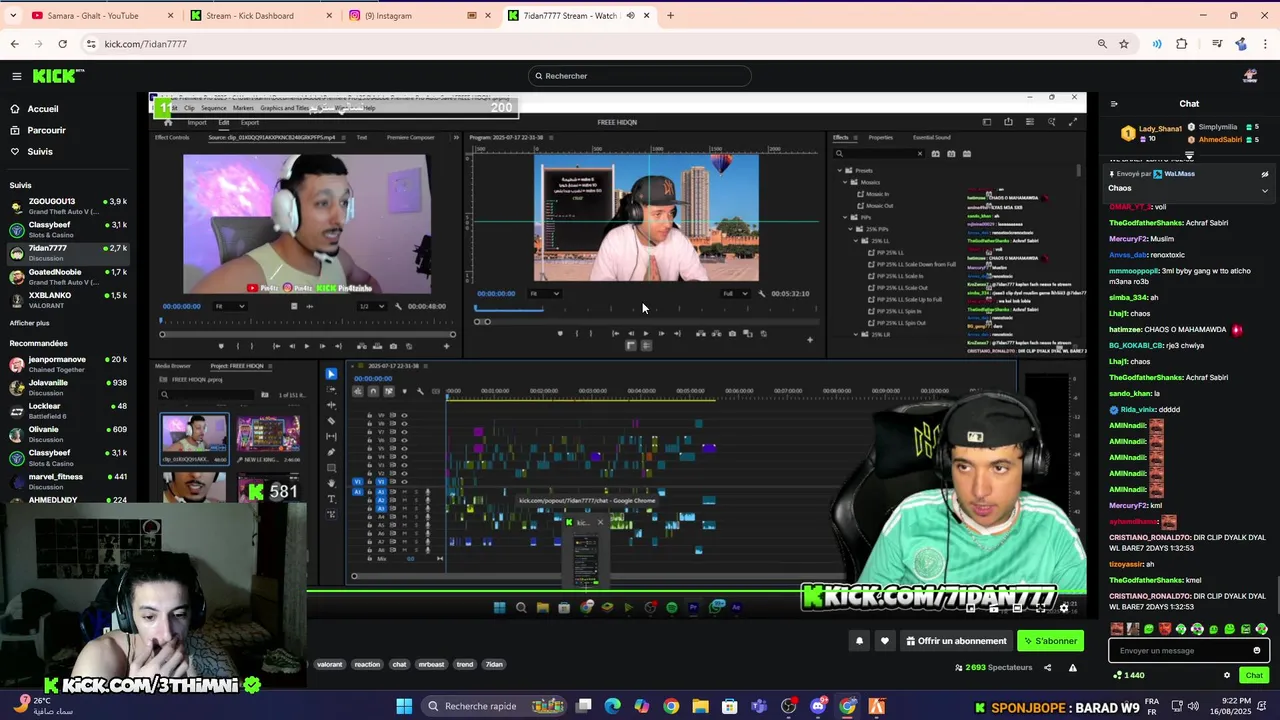Open XXBLANKO followed channel

[x=68, y=300]
